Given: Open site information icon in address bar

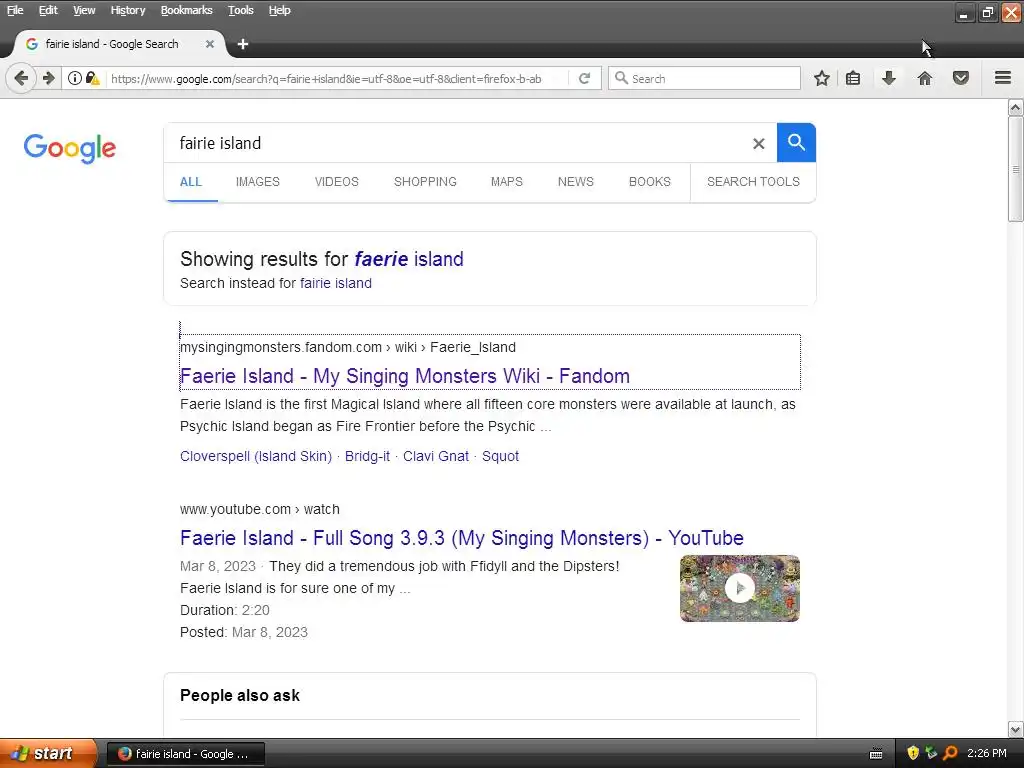Looking at the screenshot, I should [x=75, y=78].
